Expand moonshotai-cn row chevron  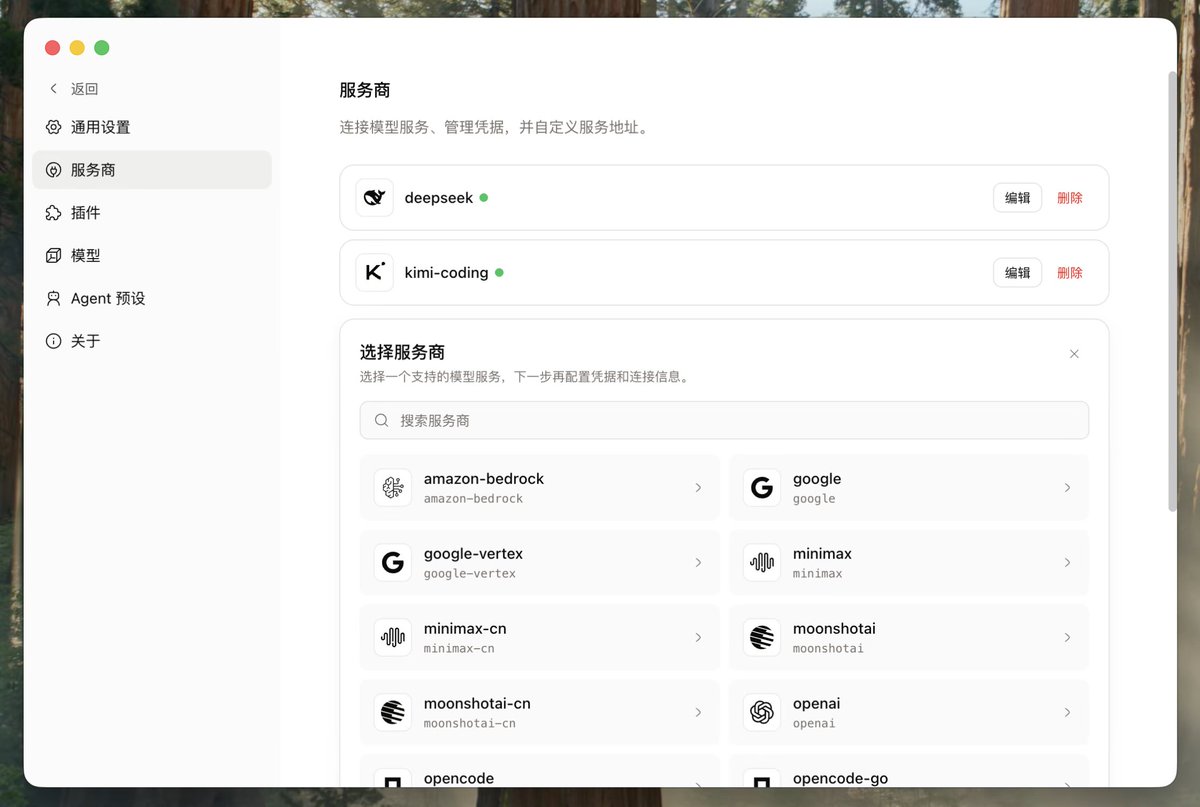[x=698, y=712]
